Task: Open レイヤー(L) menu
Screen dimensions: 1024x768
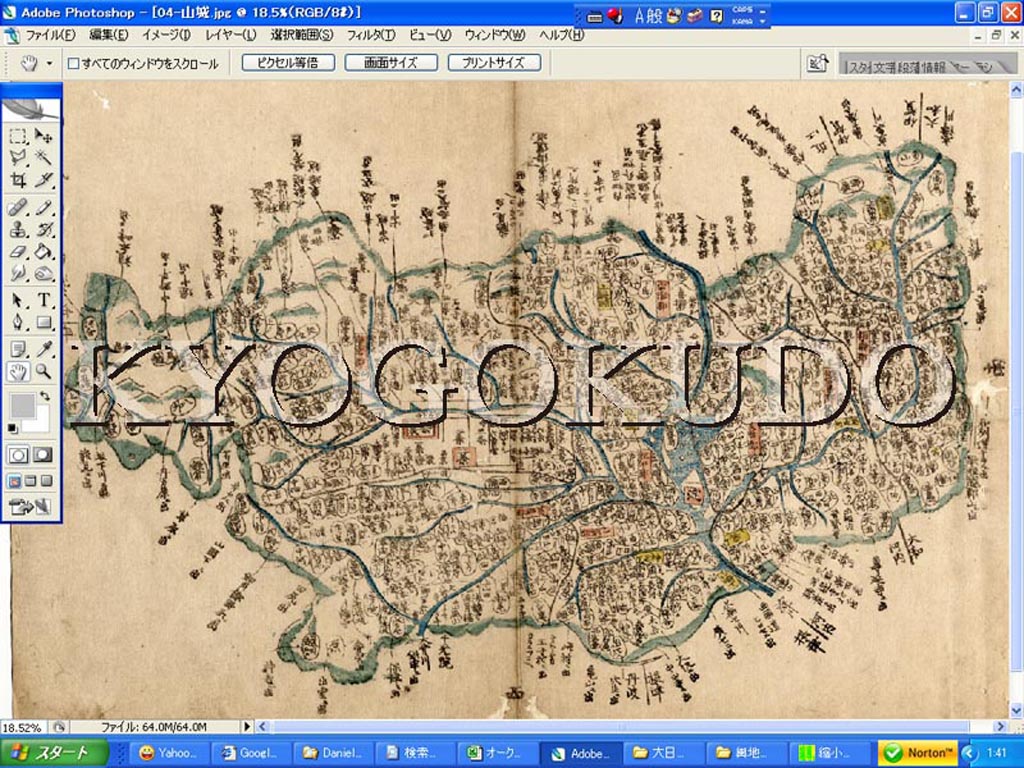Action: [x=231, y=35]
